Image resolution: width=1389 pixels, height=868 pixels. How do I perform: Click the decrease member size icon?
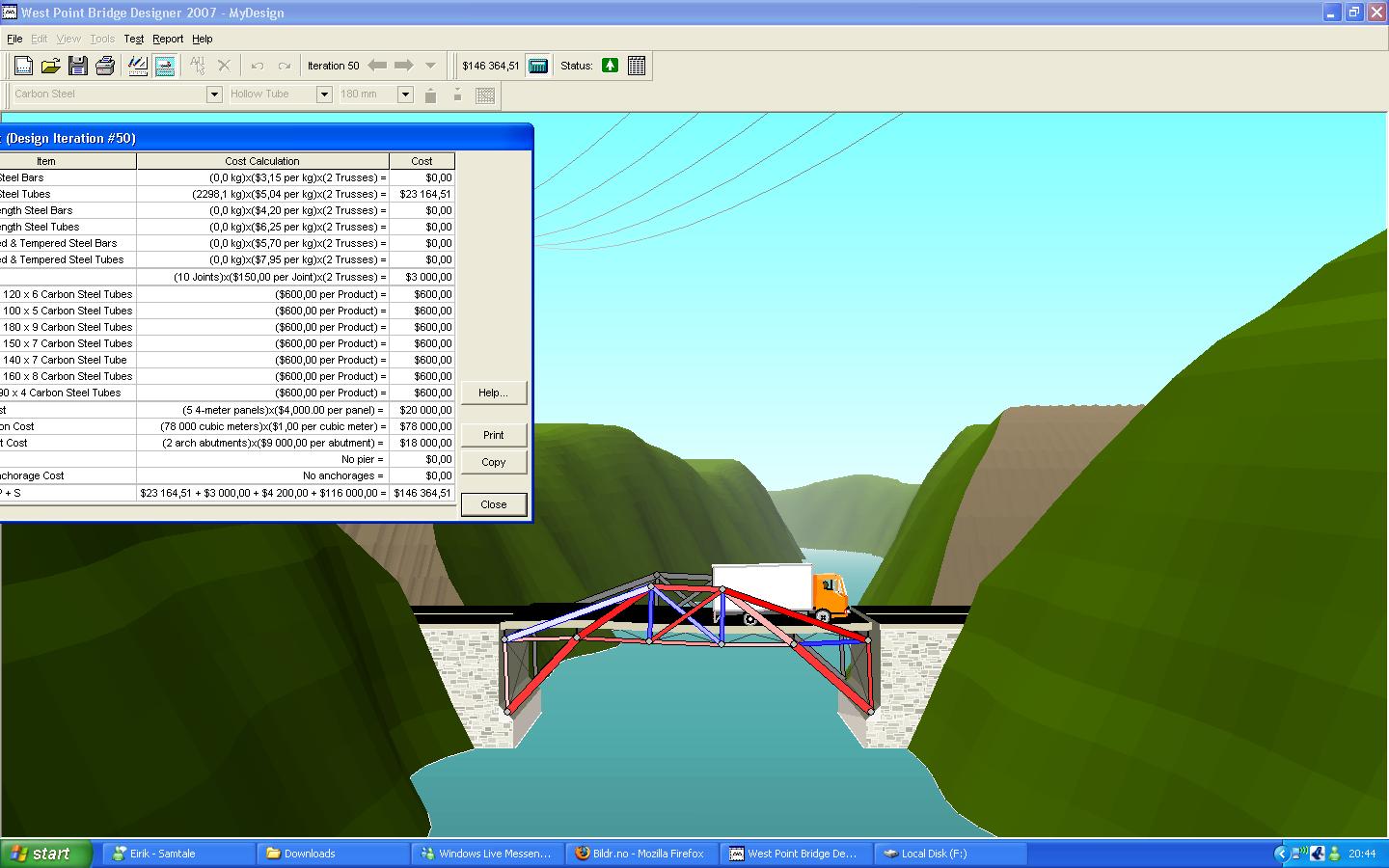[x=457, y=95]
